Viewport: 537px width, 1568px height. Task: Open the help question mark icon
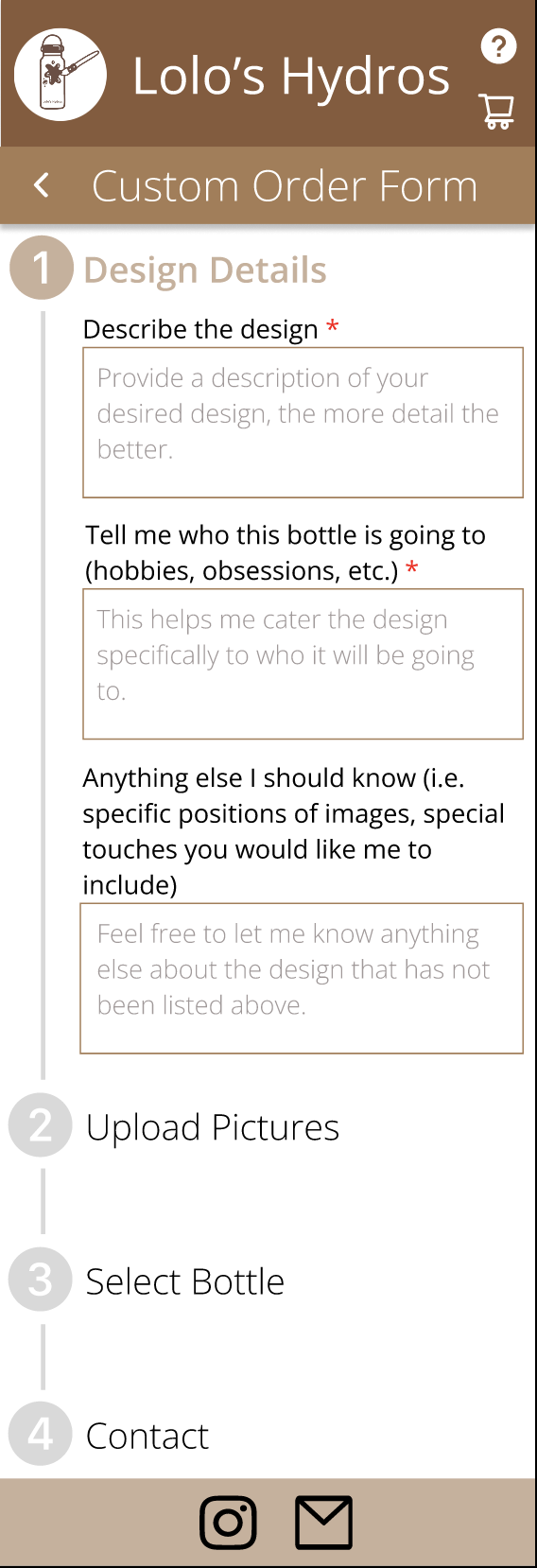498,45
